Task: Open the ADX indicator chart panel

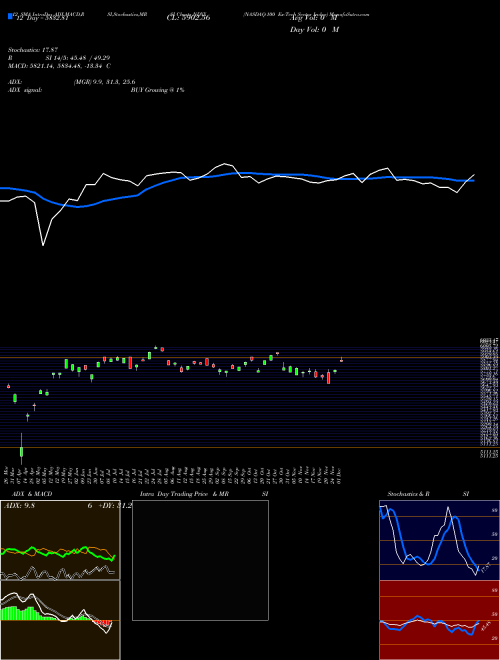Action: 60,540
